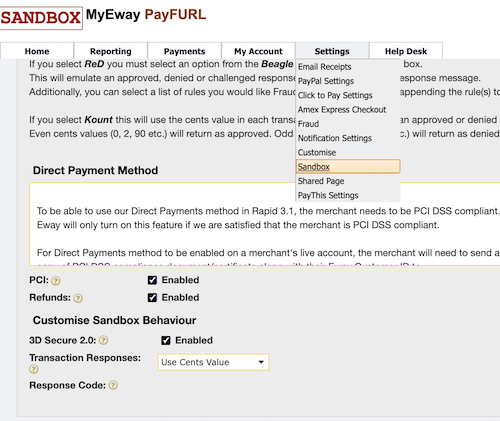500x421 pixels.
Task: Open PayPal Settings menu entry
Action: click(x=326, y=81)
